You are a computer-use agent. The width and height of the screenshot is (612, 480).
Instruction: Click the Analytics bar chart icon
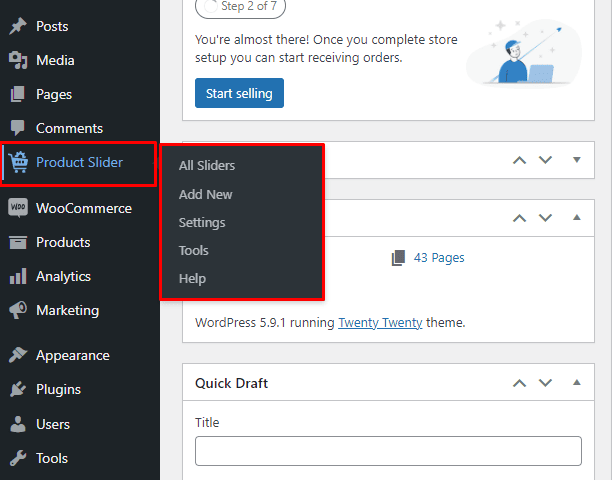click(17, 277)
